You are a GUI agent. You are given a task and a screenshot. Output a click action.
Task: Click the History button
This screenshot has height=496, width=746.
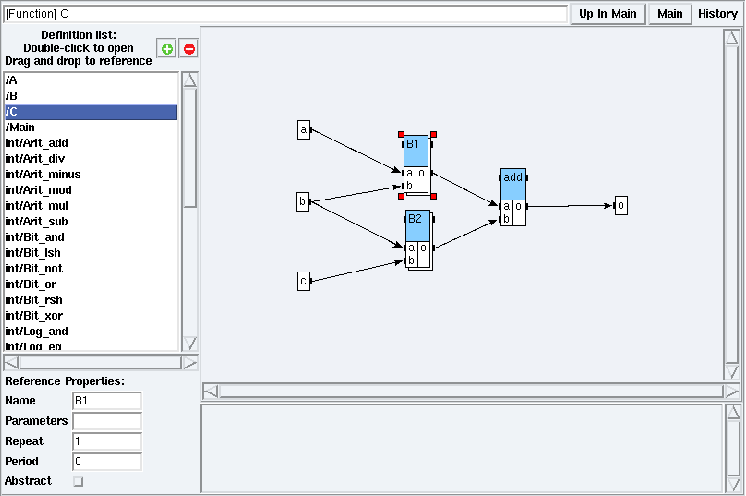click(x=717, y=14)
